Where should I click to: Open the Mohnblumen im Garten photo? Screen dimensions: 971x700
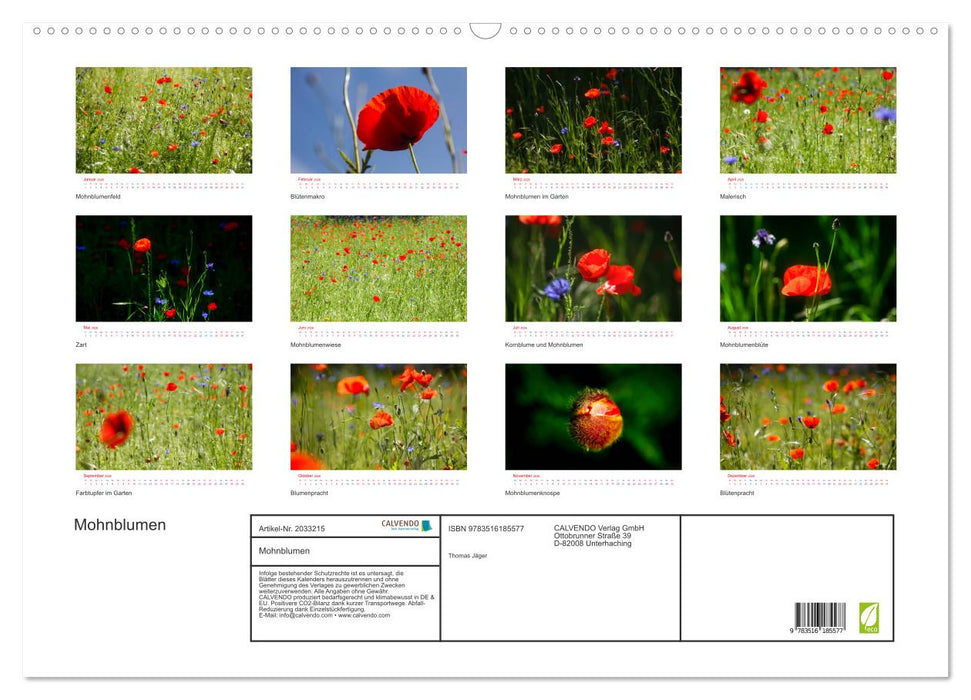click(593, 120)
